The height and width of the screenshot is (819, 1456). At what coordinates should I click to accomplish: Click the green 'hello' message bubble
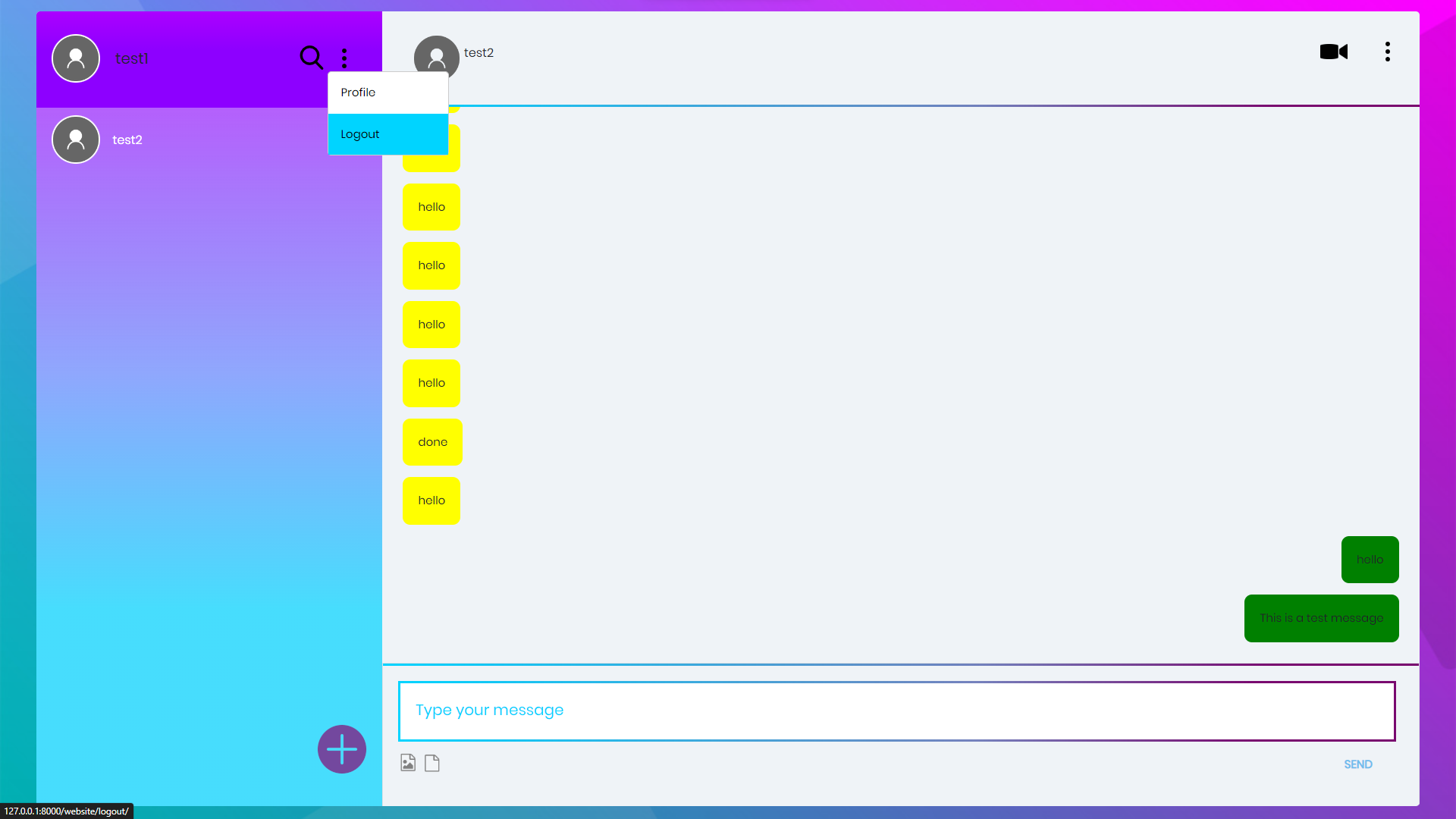click(x=1370, y=560)
